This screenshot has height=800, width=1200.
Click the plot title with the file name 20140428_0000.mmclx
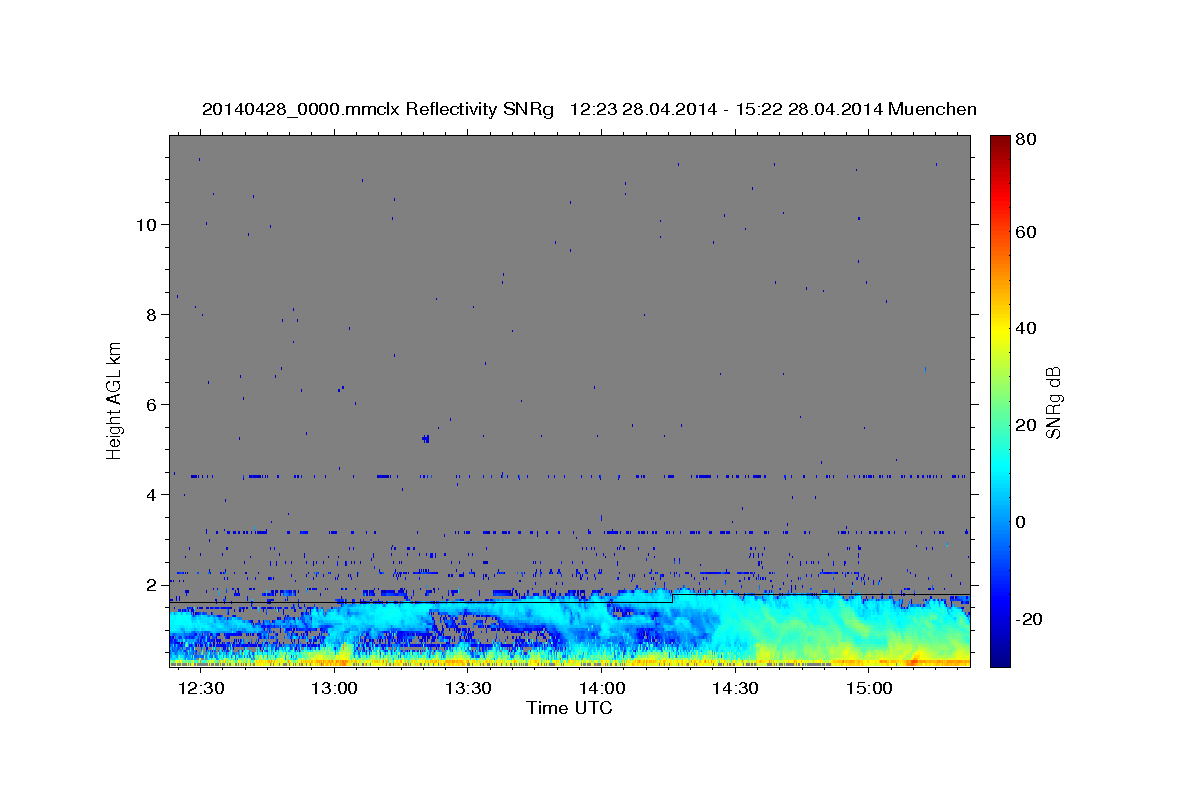[x=589, y=109]
